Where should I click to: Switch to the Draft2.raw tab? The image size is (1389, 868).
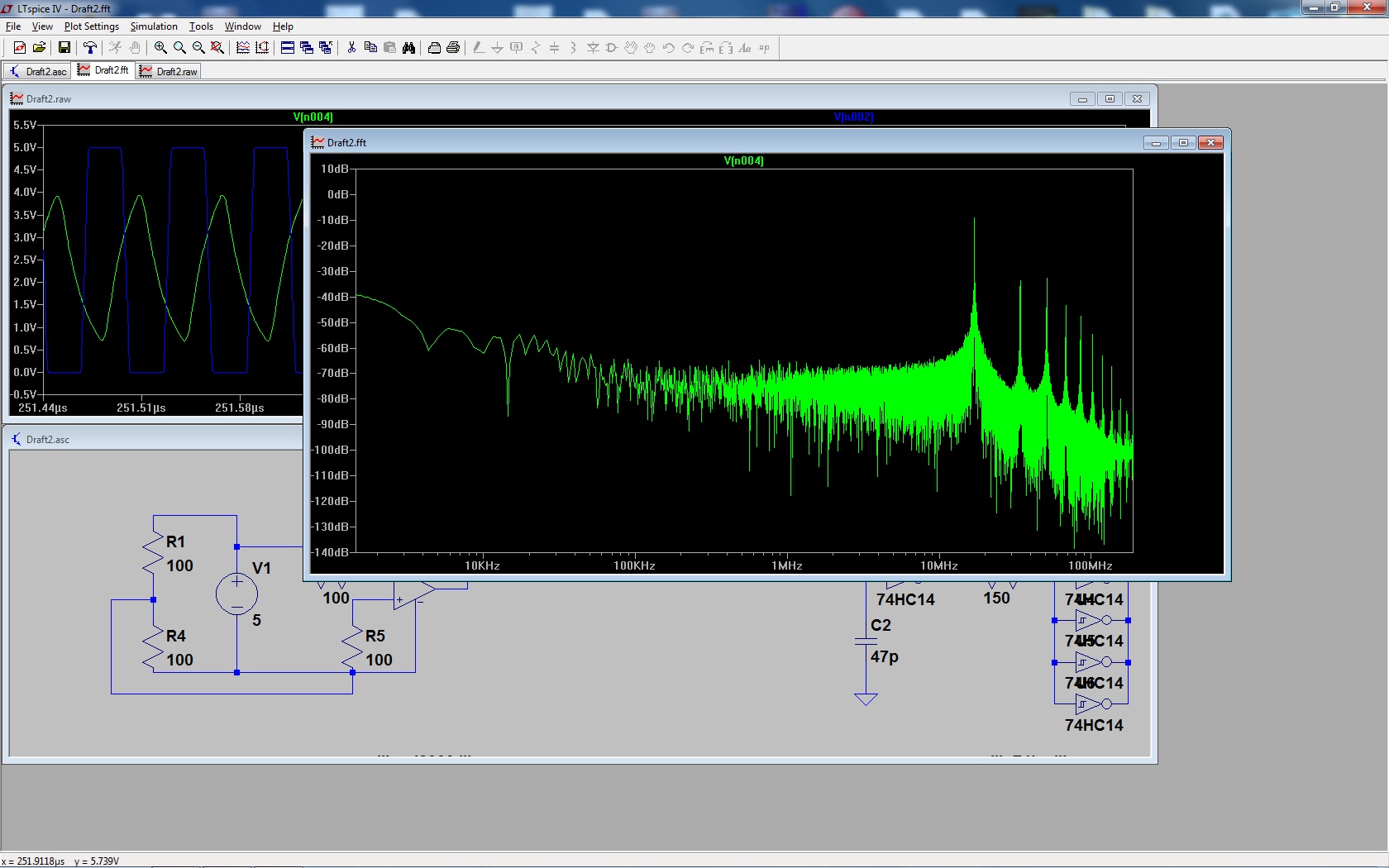point(169,71)
